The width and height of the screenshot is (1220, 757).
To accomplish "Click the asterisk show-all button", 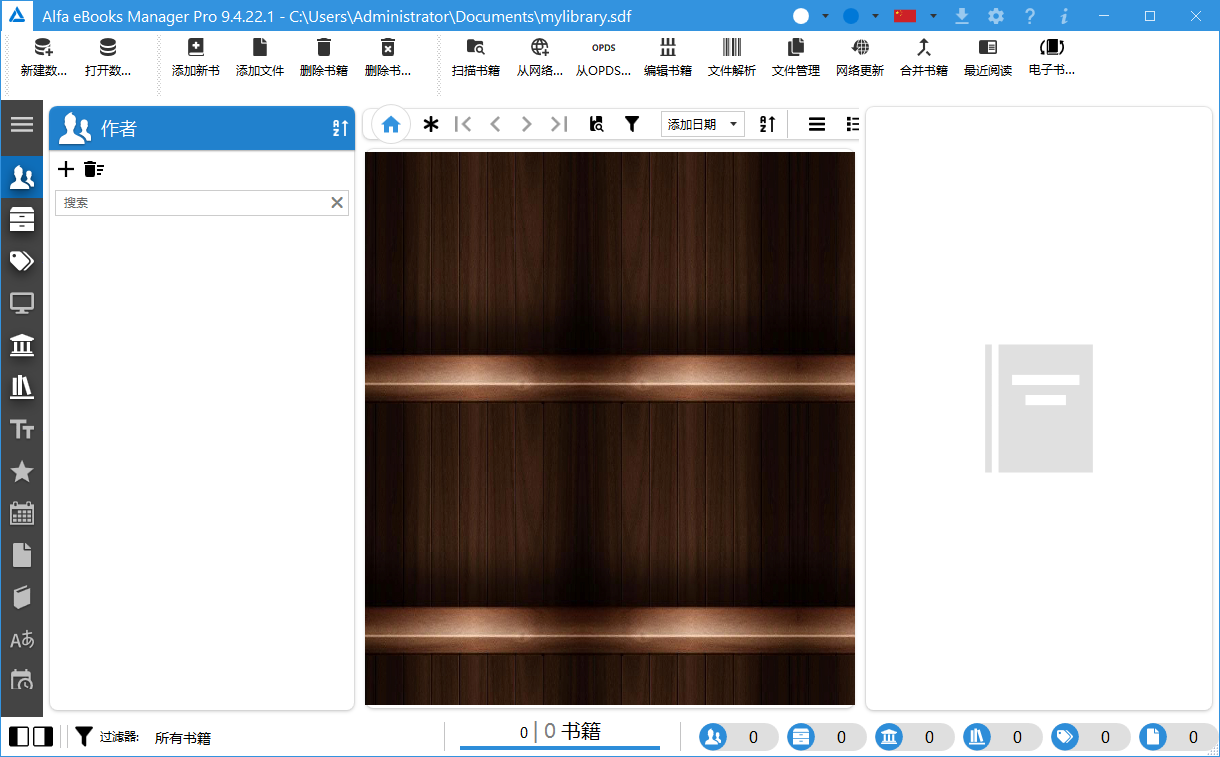I will [431, 124].
